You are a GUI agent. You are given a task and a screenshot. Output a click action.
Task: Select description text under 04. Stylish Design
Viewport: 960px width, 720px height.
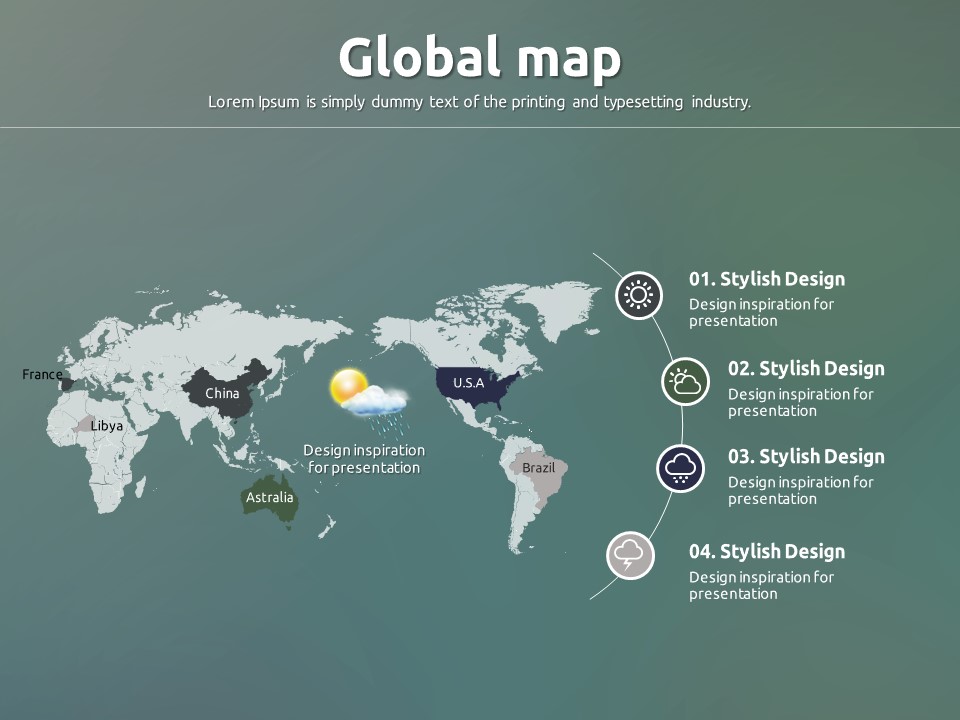tap(761, 585)
